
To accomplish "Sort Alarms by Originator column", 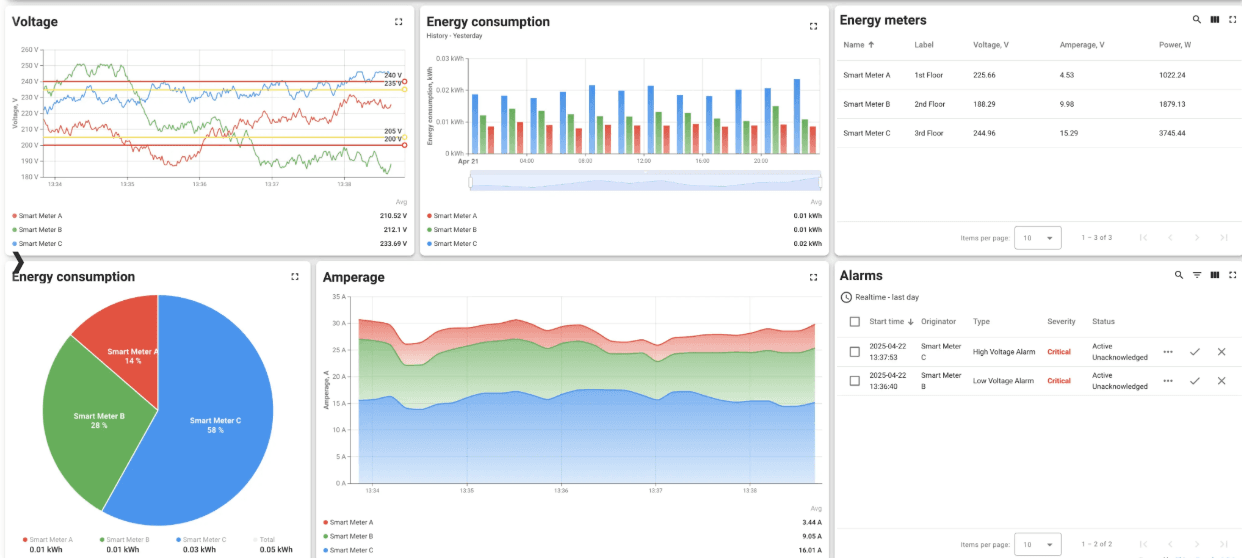I will click(x=938, y=322).
